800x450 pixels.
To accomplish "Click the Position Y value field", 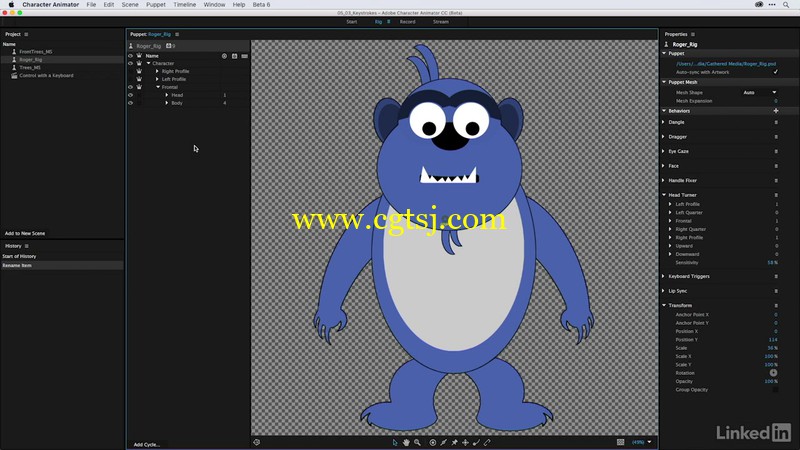I will tap(773, 340).
